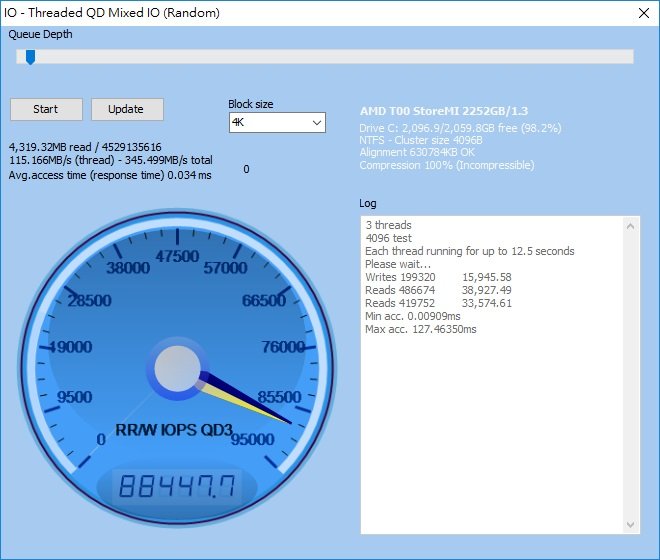
Task: Click the 'Min acc. 0.00909ms' log line
Action: click(x=412, y=316)
